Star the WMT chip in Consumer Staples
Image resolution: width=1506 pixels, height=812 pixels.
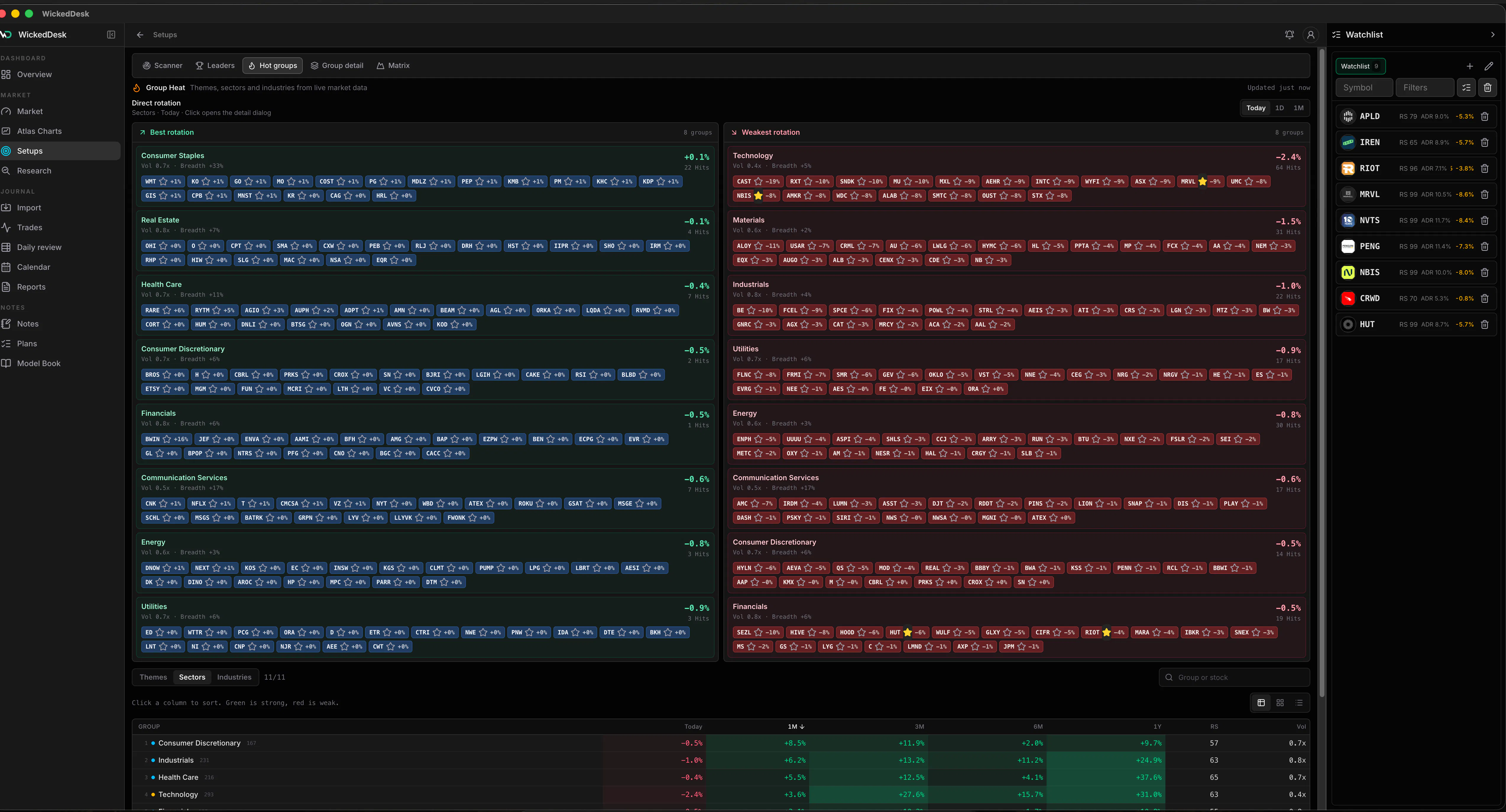(163, 182)
